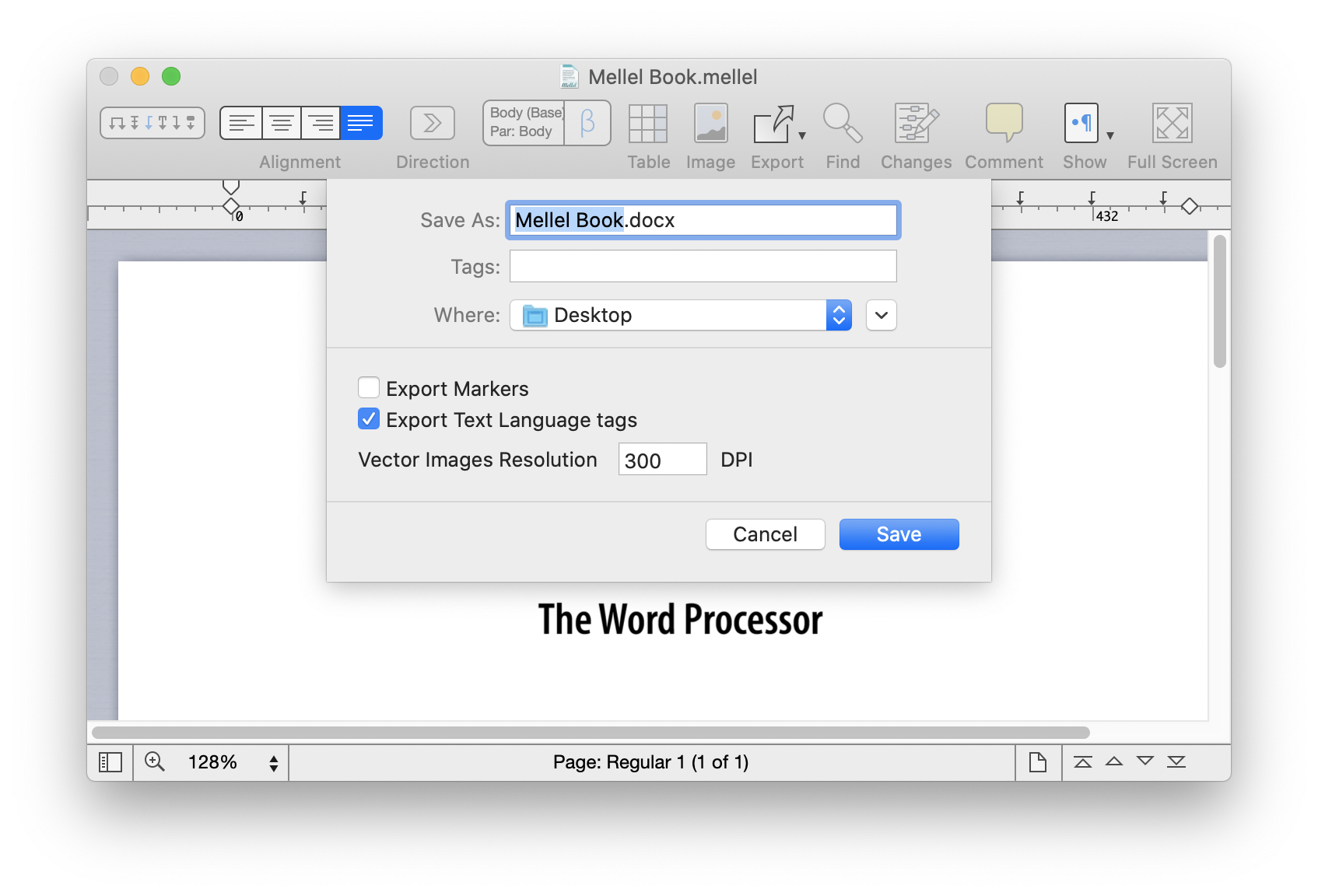Viewport: 1318px width, 896px height.
Task: Click the Tags input field
Action: coord(703,266)
